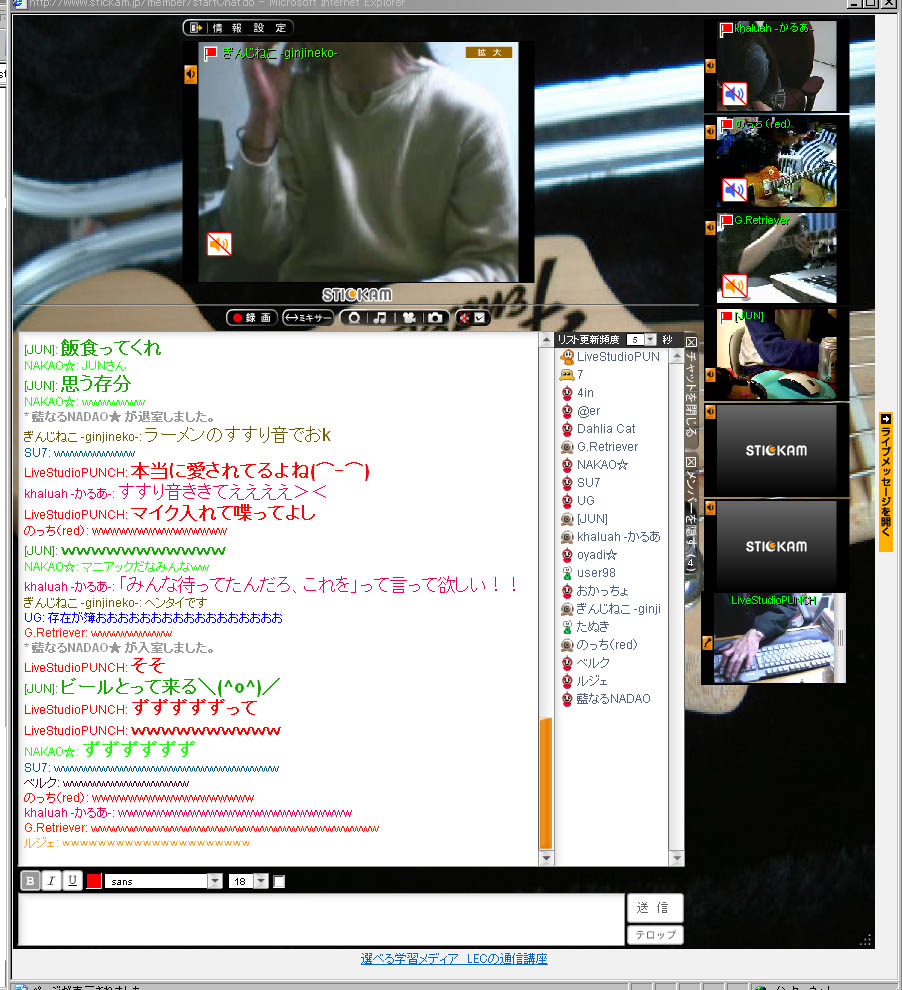
Task: Click the 拡大 enlarge button on main video
Action: (489, 52)
